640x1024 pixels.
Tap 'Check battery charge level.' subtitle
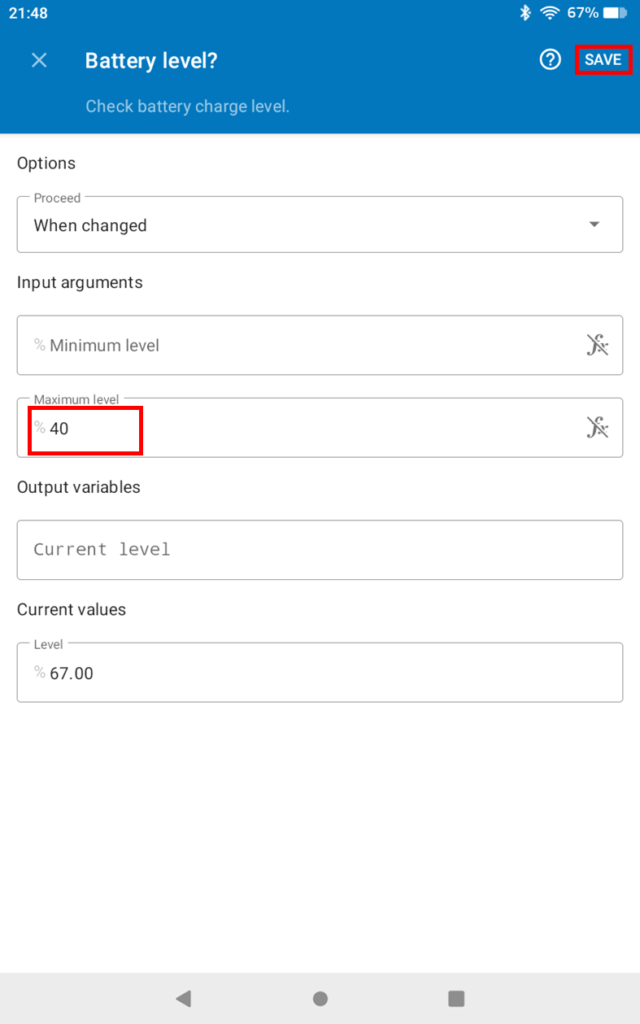coord(187,106)
